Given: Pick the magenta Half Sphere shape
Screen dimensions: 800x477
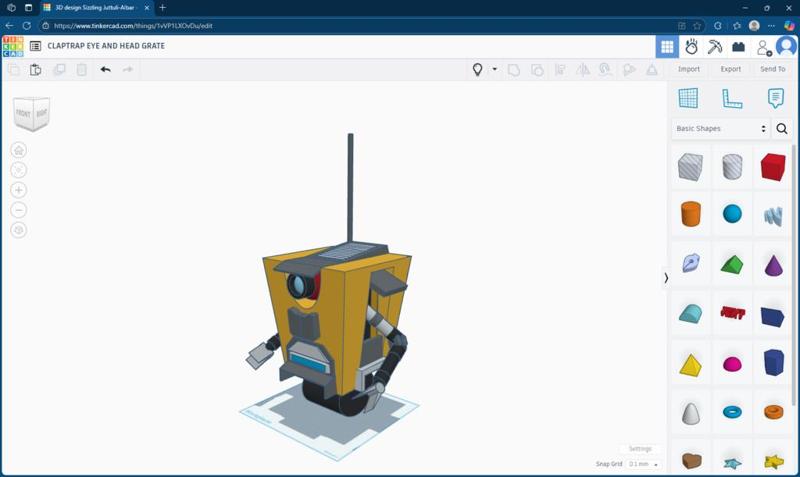Looking at the screenshot, I should point(732,364).
